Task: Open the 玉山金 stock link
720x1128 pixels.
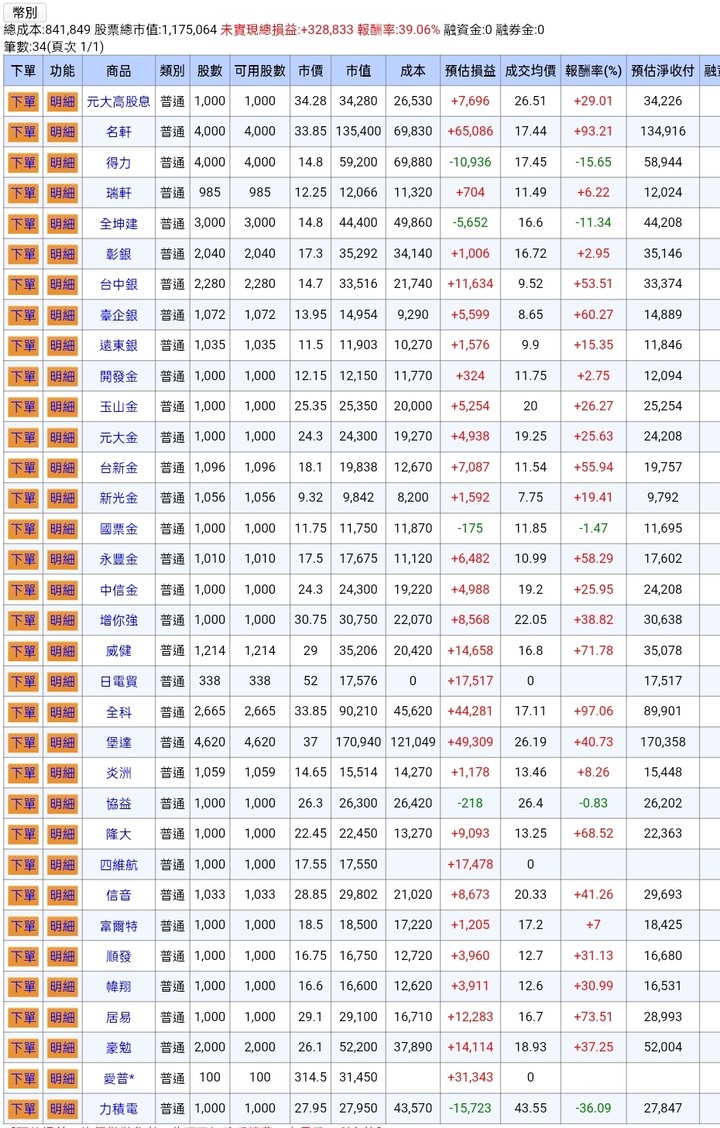Action: click(x=119, y=406)
